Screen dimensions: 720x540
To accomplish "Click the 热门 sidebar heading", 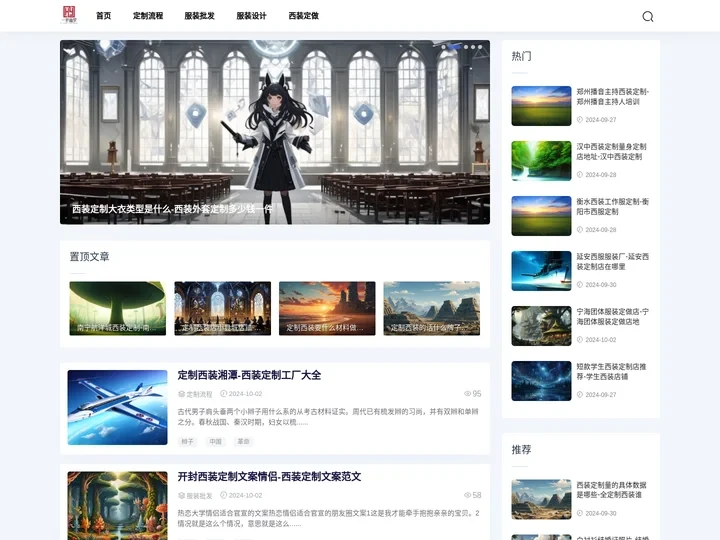I will (x=522, y=56).
